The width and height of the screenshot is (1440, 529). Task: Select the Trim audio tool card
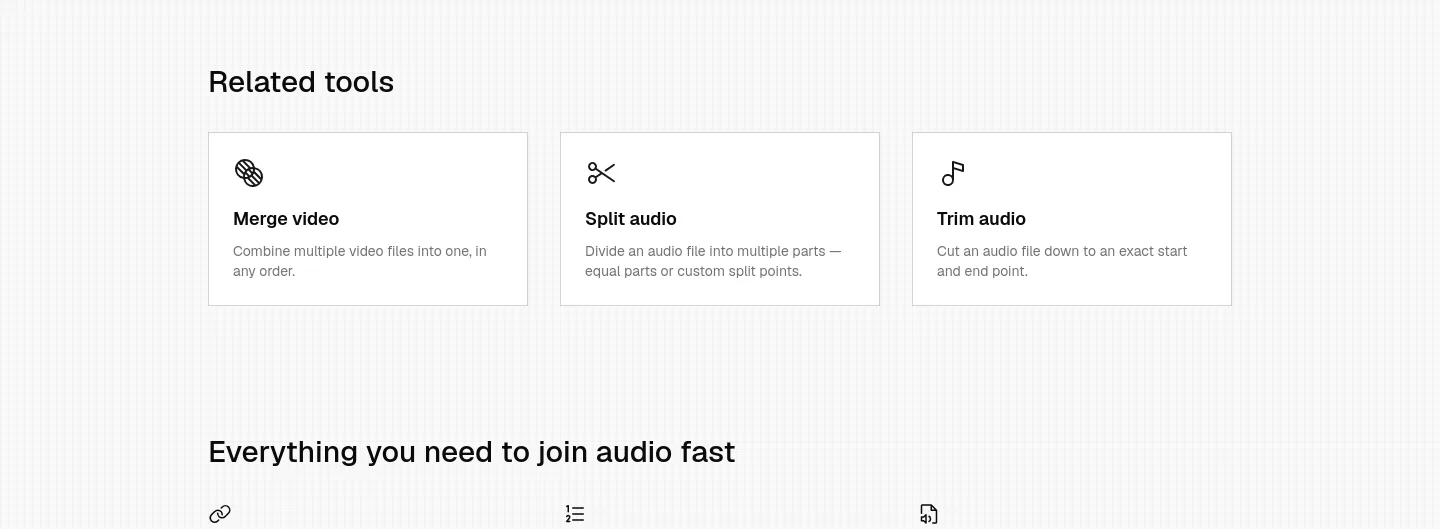point(1072,219)
